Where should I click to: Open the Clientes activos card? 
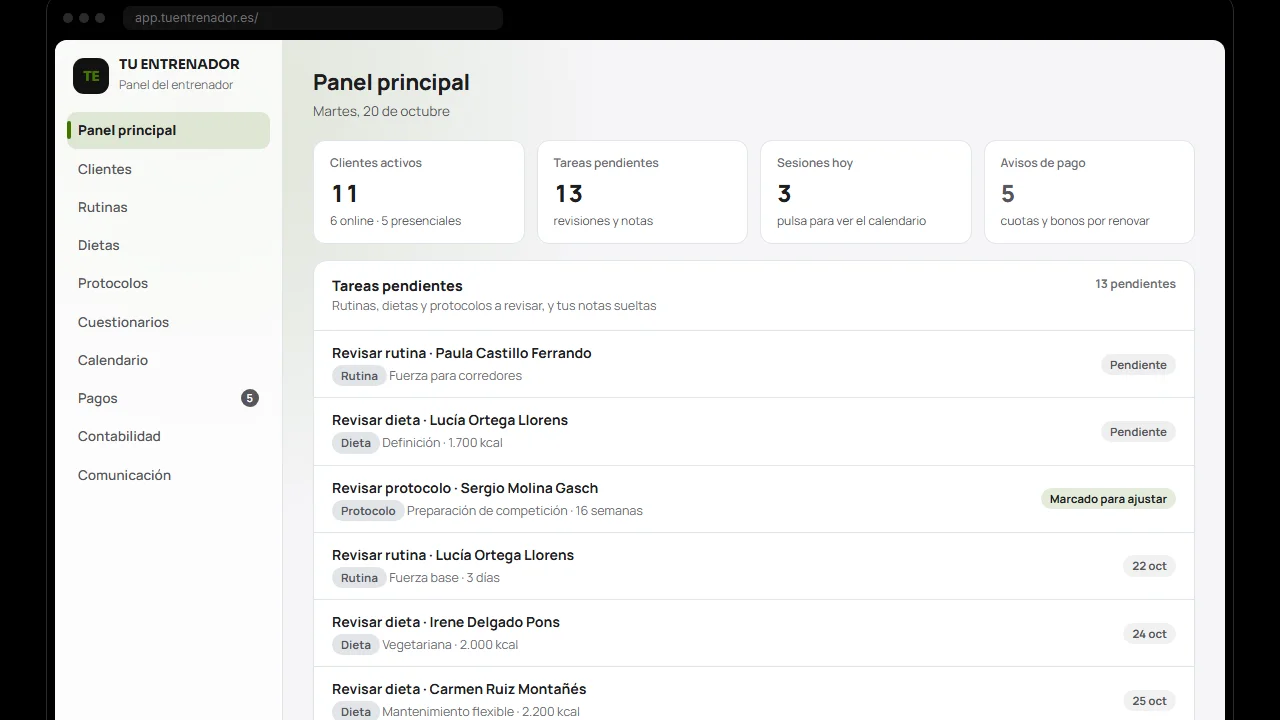[x=419, y=192]
